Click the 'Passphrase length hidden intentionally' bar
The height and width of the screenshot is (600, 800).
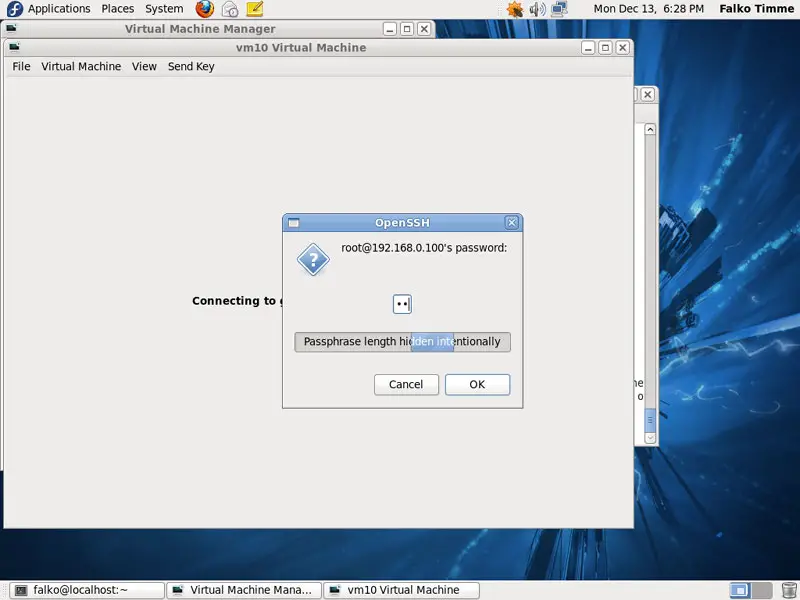(x=402, y=342)
